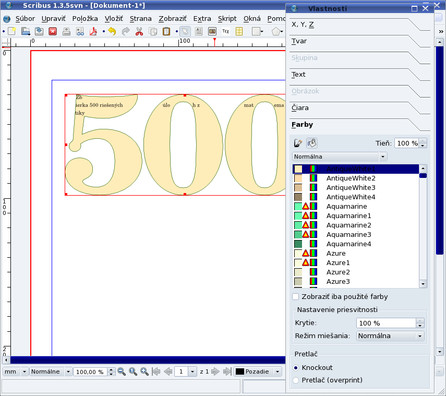
Task: Select the Aquamarine4 color in the list
Action: 356,244
